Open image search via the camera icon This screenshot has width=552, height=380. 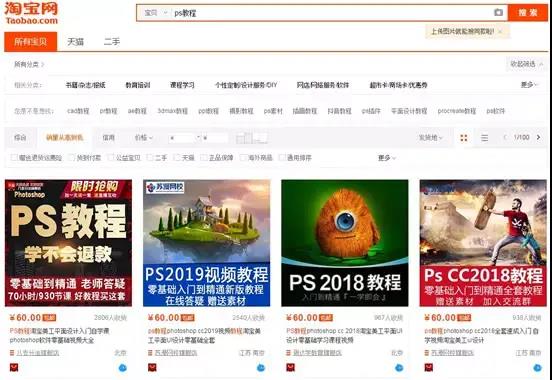[498, 13]
